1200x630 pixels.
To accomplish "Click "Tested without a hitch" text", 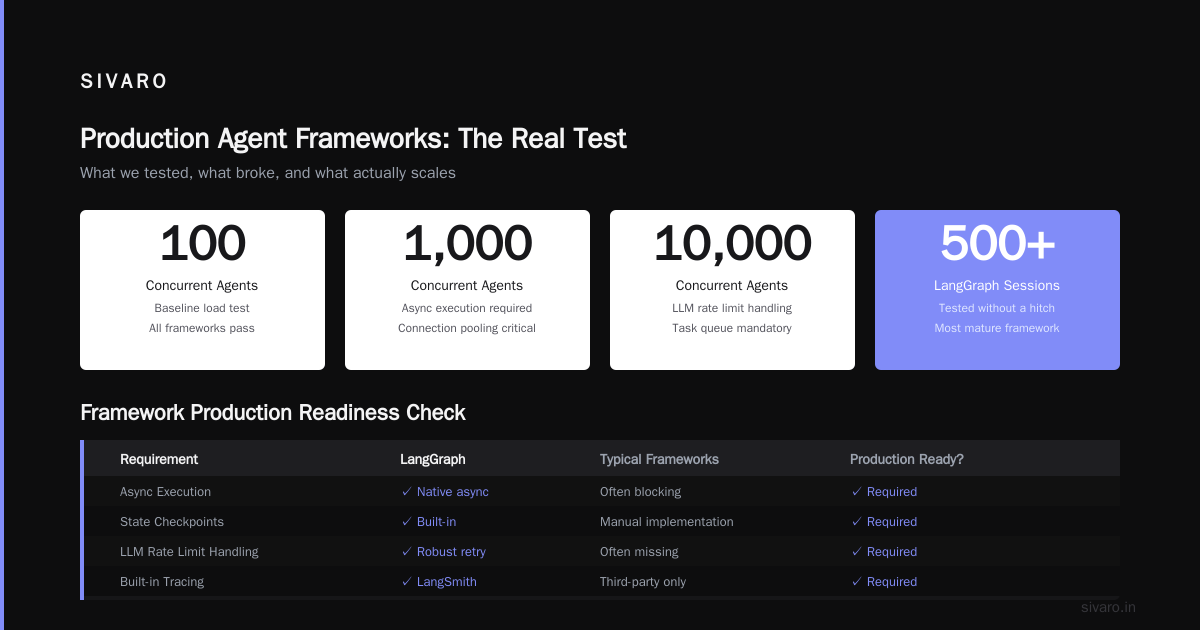I will 997,308.
